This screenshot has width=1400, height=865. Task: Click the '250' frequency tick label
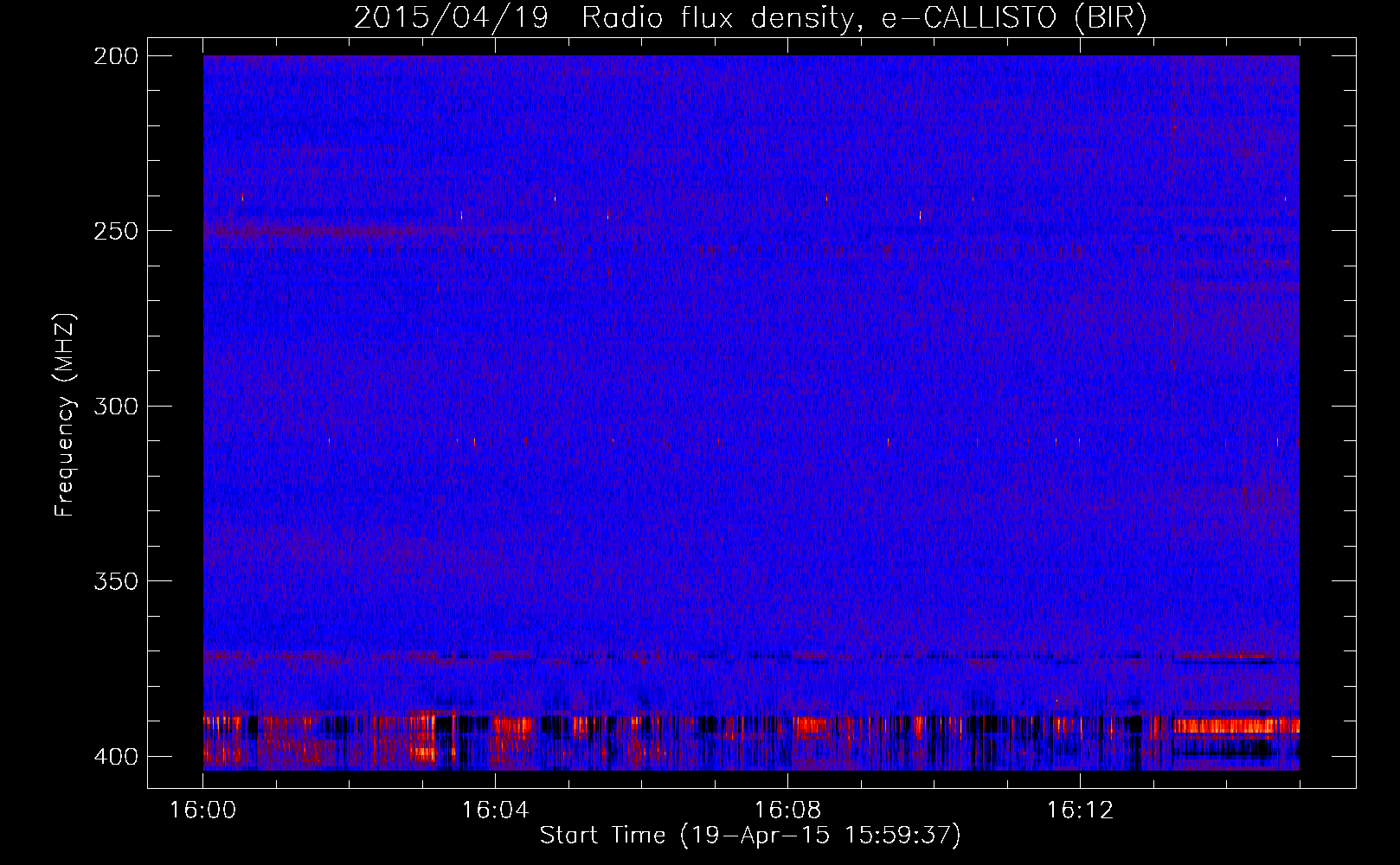115,231
